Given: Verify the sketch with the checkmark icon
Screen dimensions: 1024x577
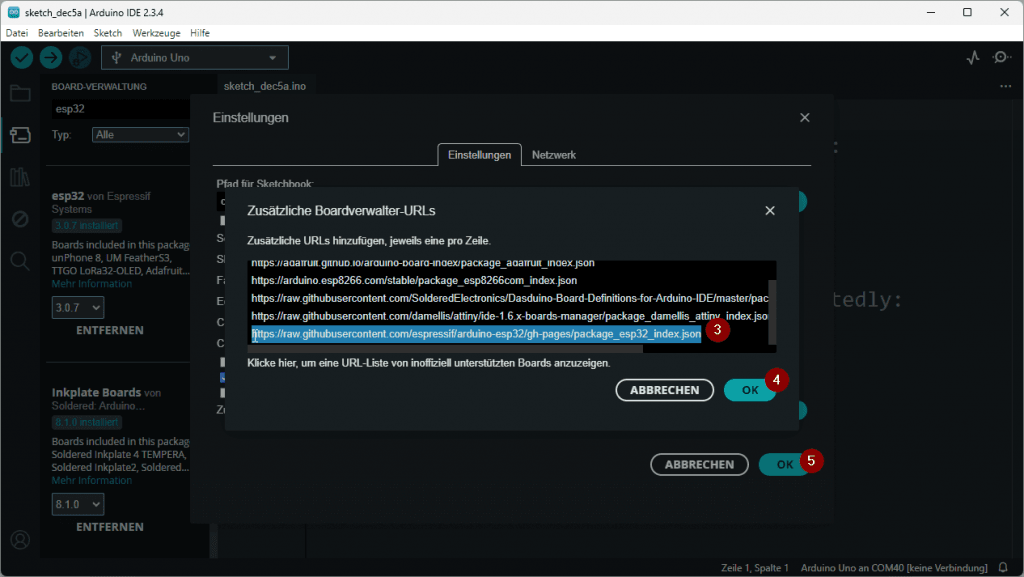Looking at the screenshot, I should 21,58.
